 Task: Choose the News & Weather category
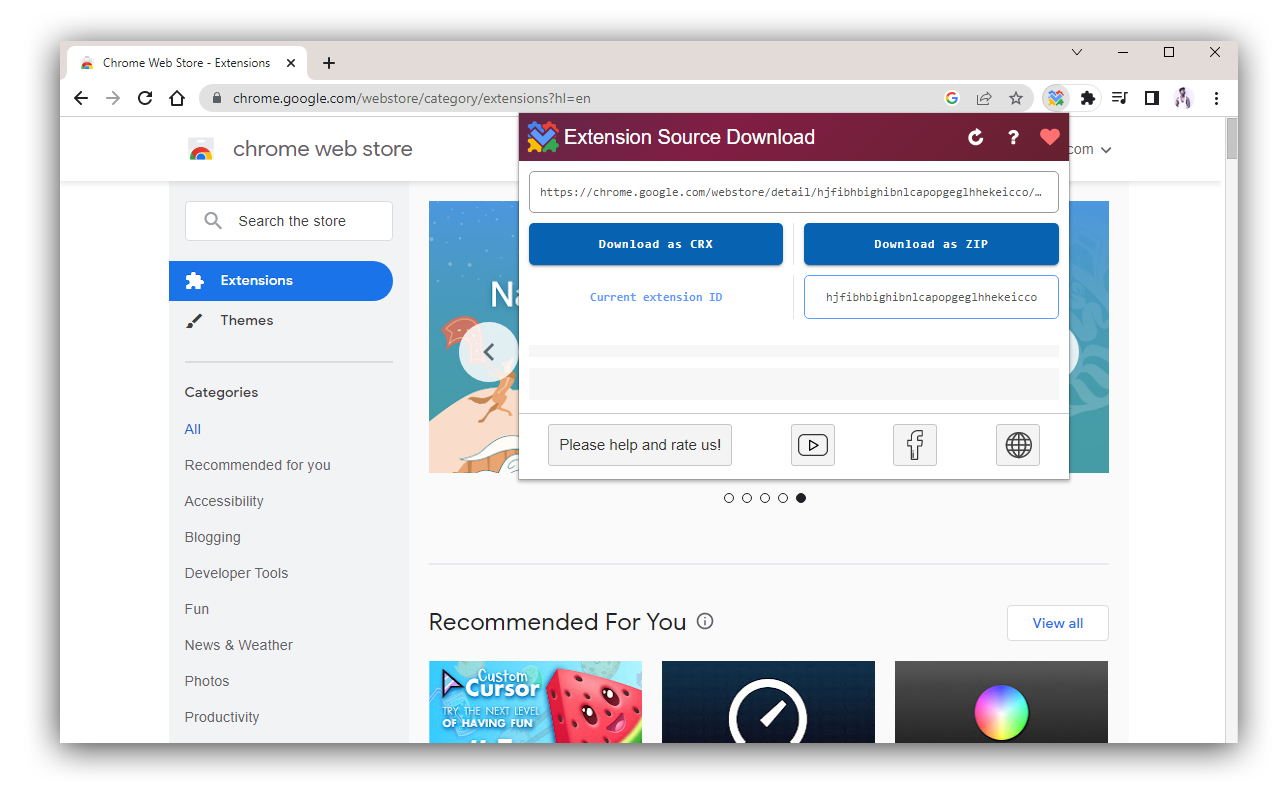tap(239, 645)
